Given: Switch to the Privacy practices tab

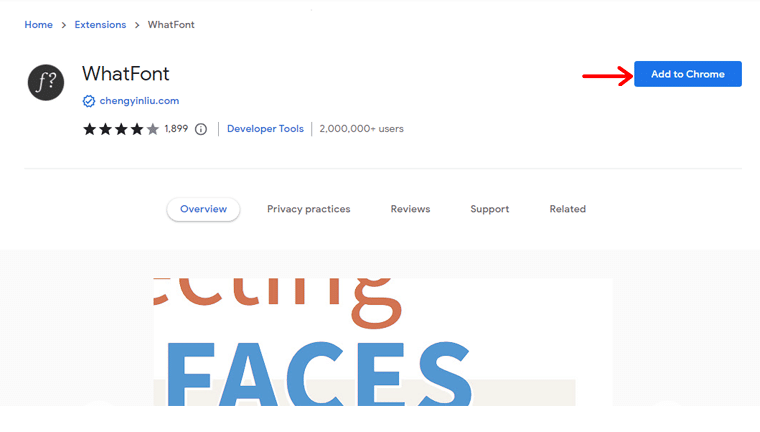Looking at the screenshot, I should 308,209.
